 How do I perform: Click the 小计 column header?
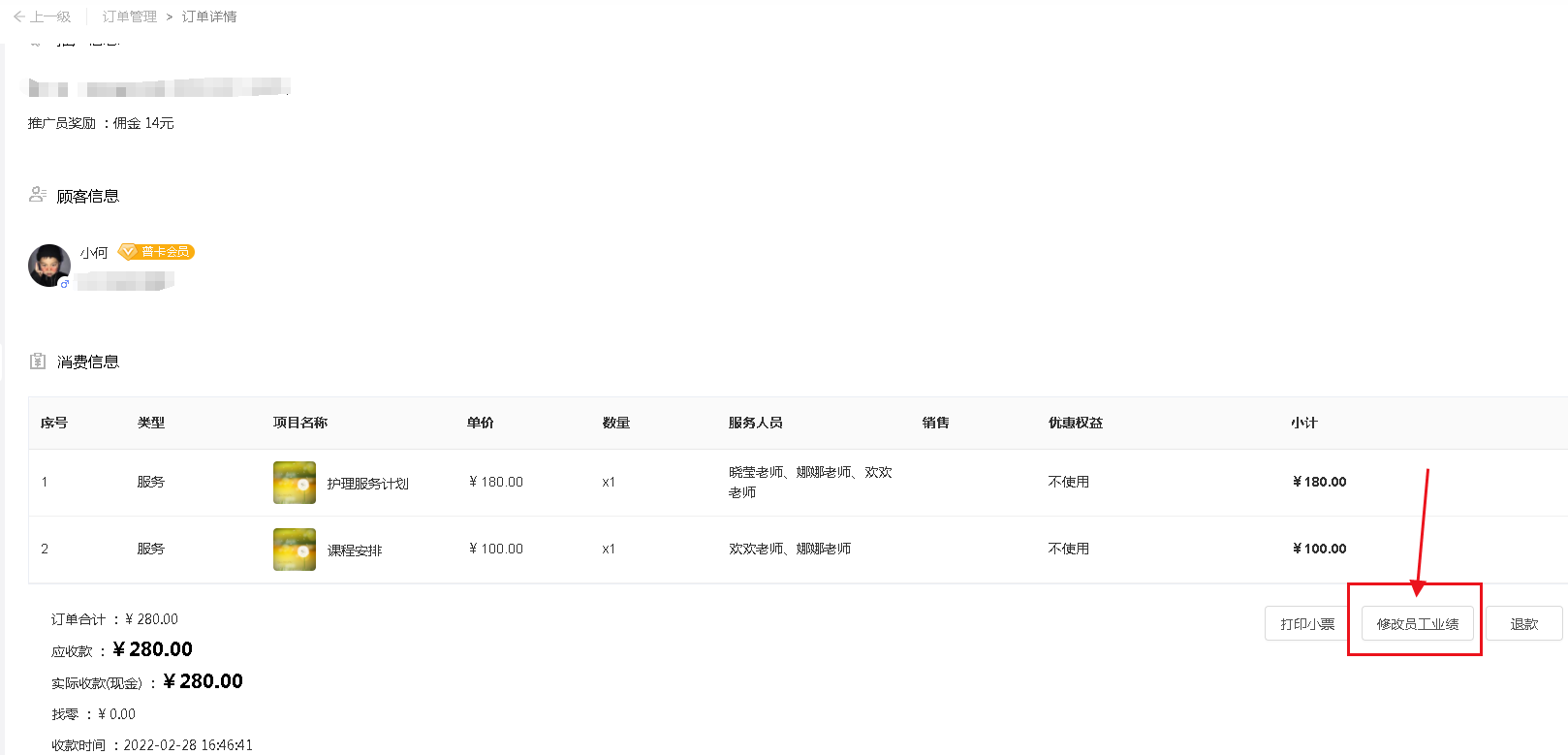point(1303,423)
